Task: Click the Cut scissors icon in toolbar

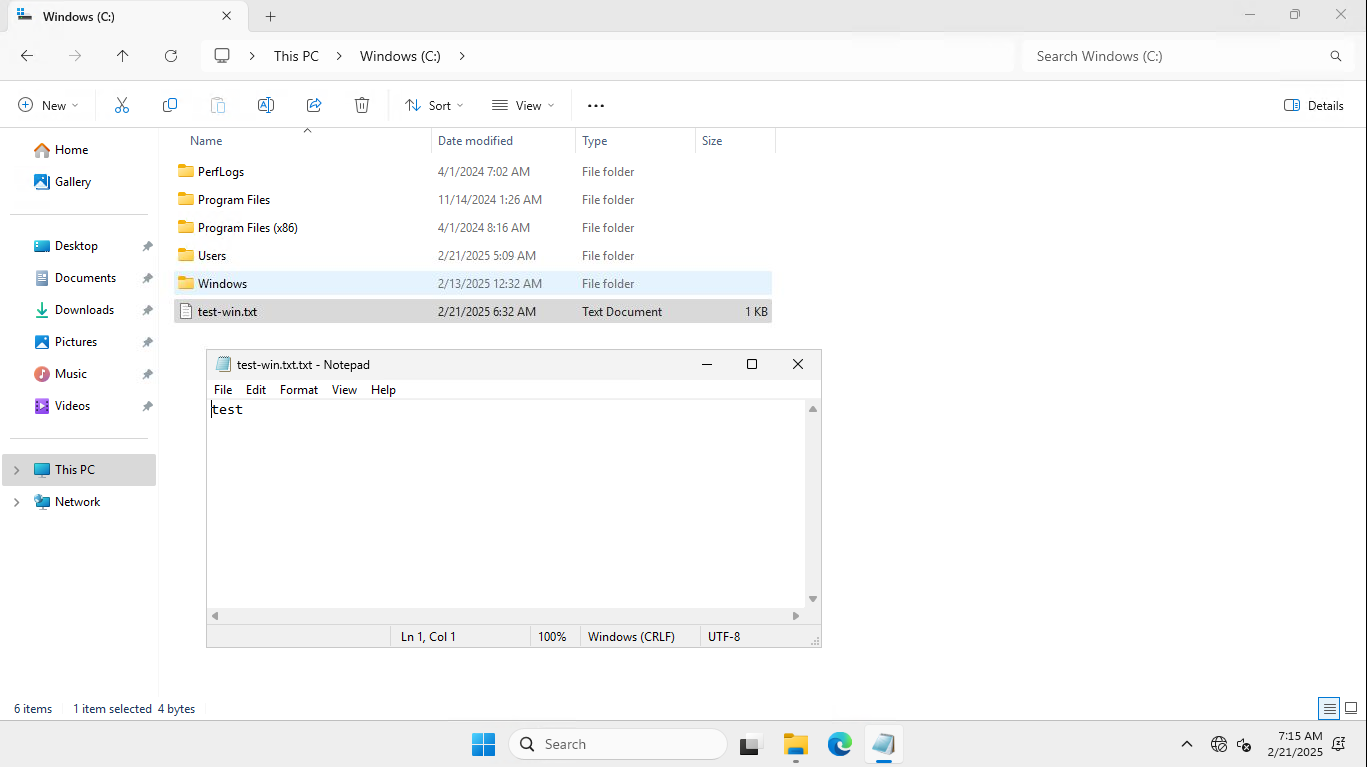Action: pyautogui.click(x=122, y=105)
